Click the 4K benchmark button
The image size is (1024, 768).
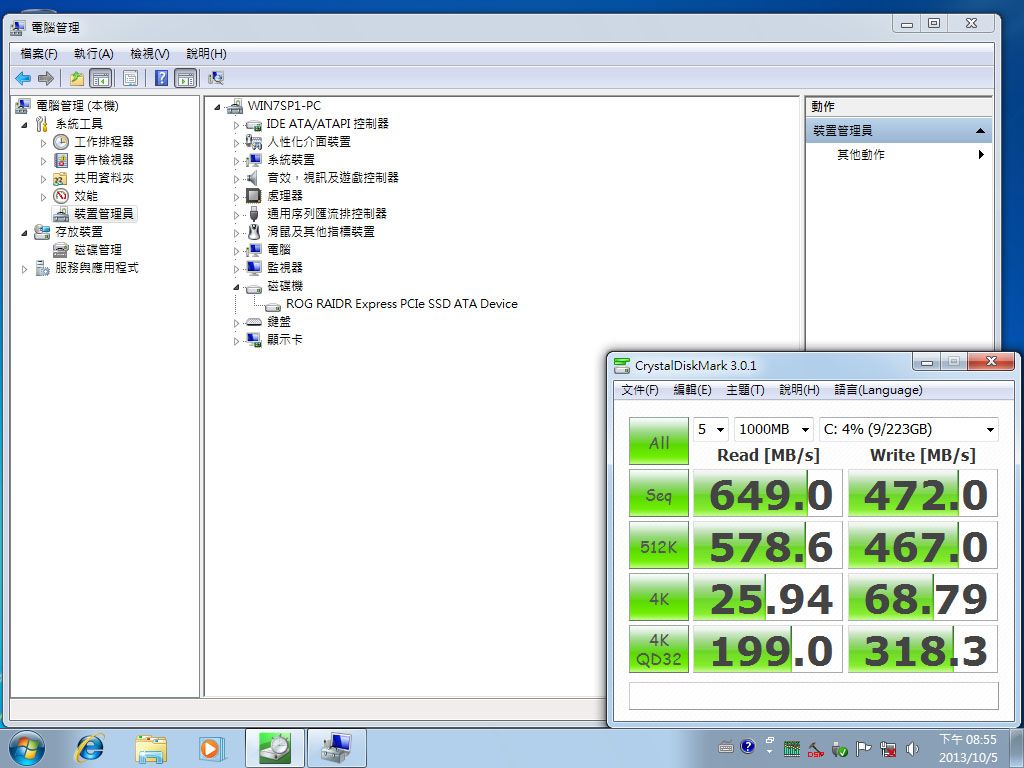(x=658, y=598)
